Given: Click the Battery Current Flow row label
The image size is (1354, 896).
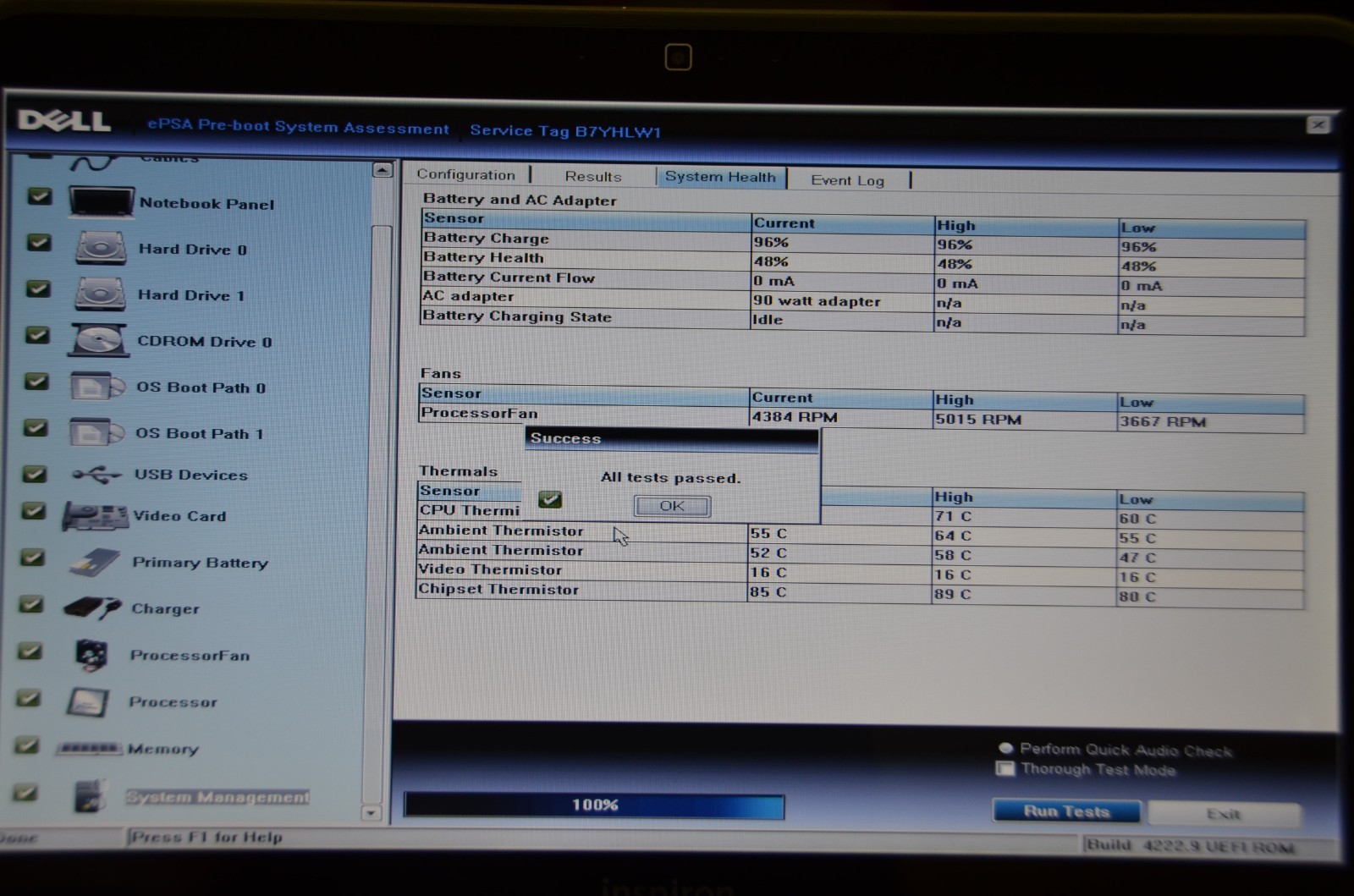Looking at the screenshot, I should [509, 277].
